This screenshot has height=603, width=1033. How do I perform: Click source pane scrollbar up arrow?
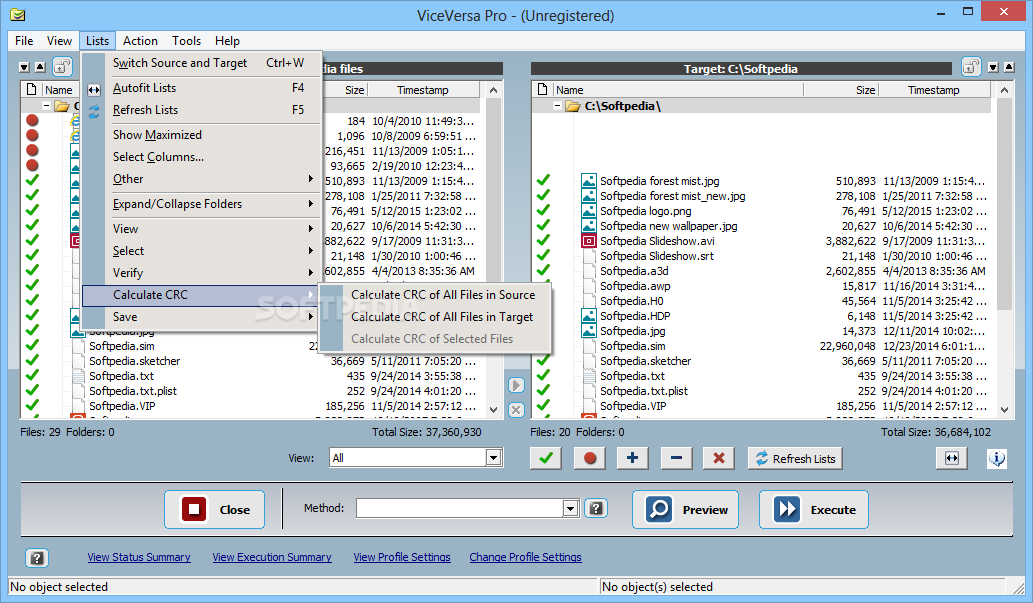[493, 90]
